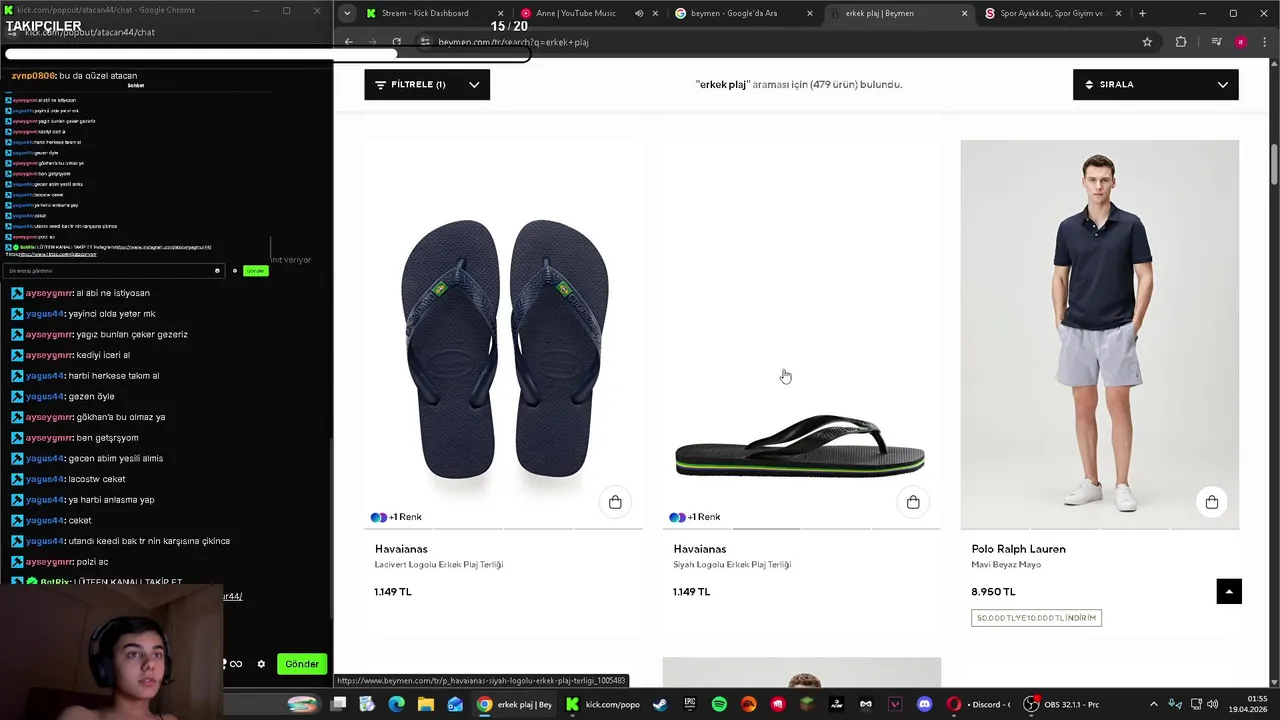
Task: Switch to kick.com popout in taskbar
Action: click(603, 704)
